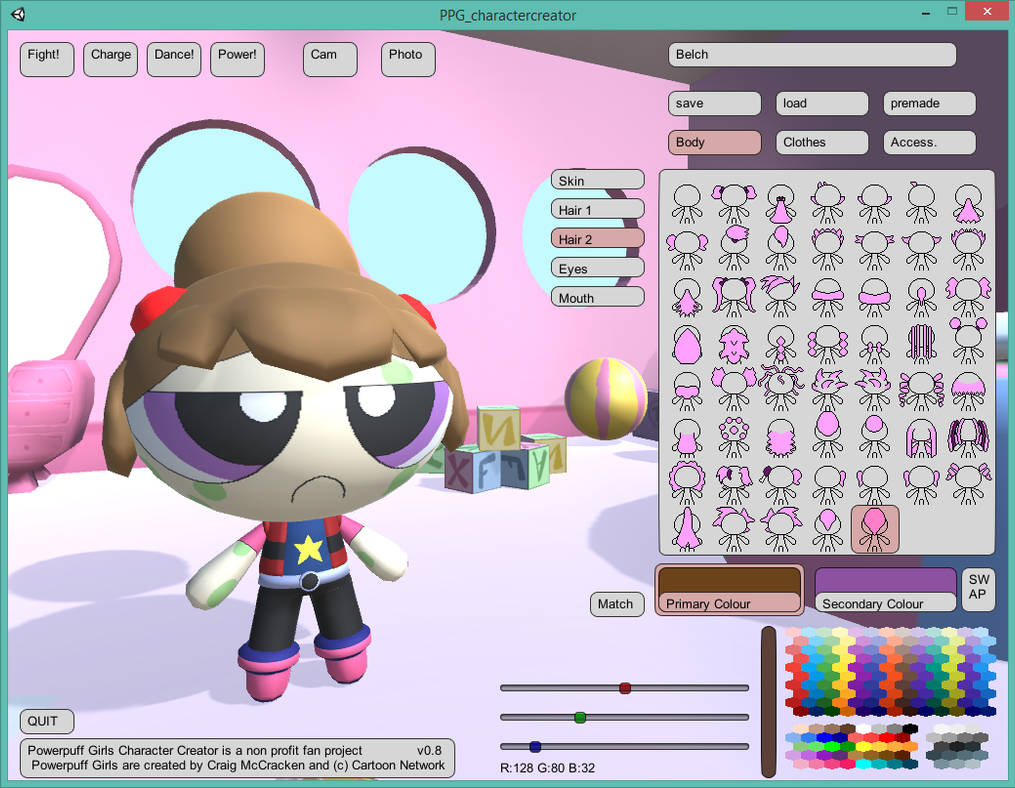Image resolution: width=1015 pixels, height=788 pixels.
Task: Select the swept spiky hair icon
Action: coord(781,297)
